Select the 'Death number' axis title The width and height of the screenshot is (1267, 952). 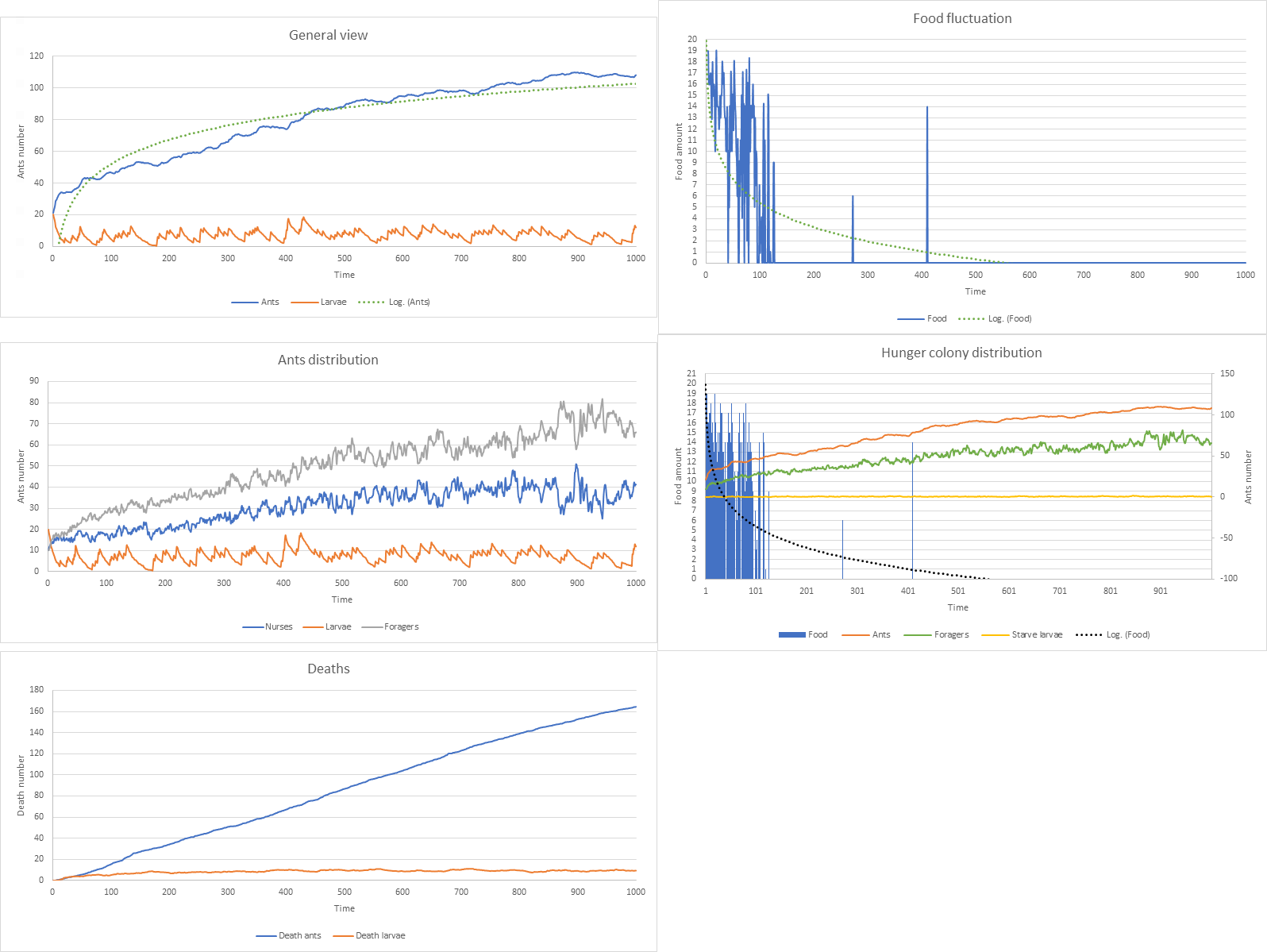coord(21,785)
